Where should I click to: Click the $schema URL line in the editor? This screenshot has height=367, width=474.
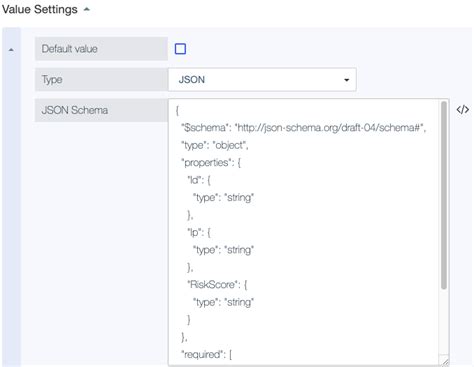[x=304, y=128]
